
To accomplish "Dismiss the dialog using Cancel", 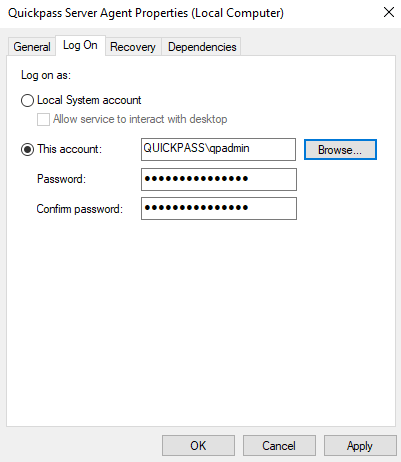I will pos(279,445).
